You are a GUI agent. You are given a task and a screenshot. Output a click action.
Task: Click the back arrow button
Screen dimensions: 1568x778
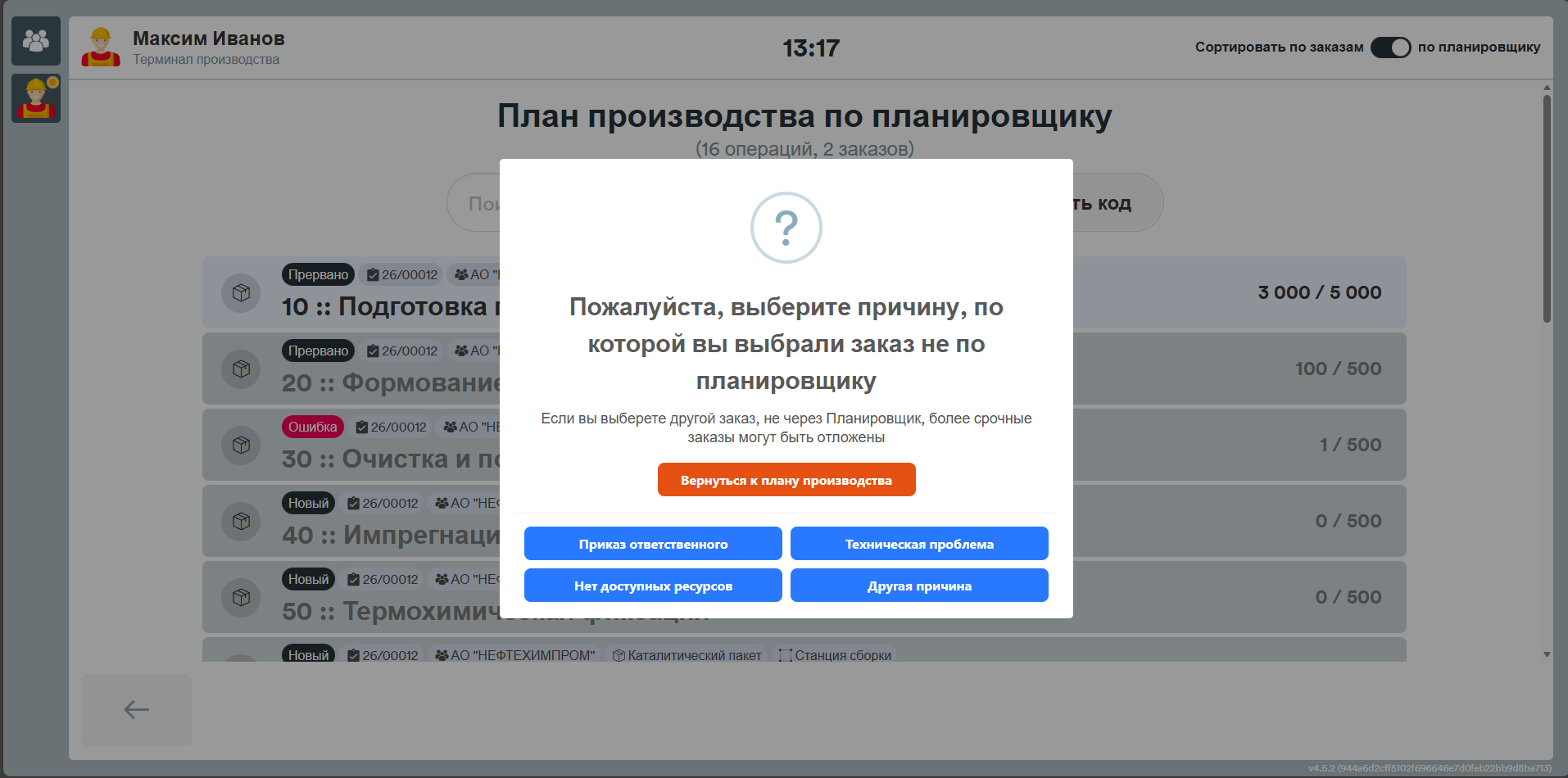point(136,709)
